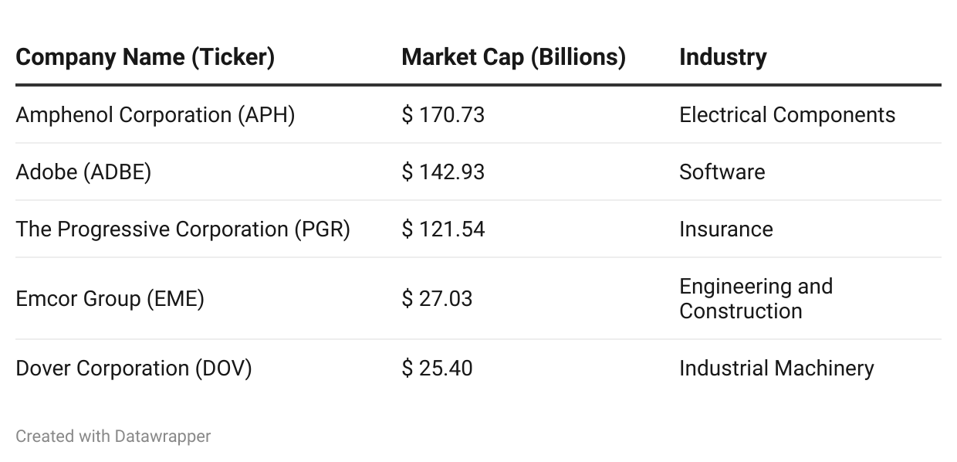957x462 pixels.
Task: Select the $ 142.93 market cap value
Action: pos(443,172)
